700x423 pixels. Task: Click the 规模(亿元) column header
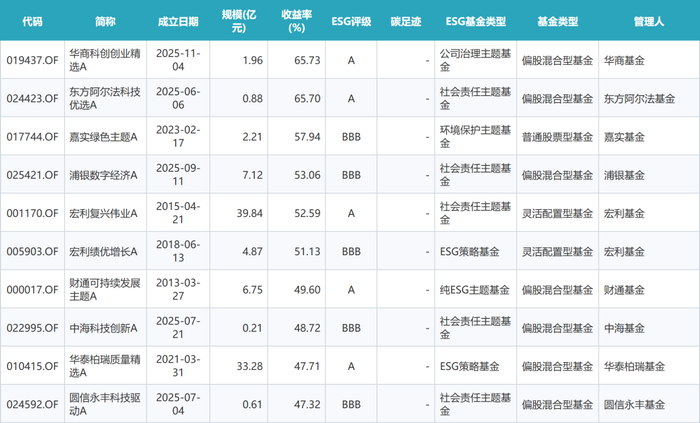coord(238,21)
